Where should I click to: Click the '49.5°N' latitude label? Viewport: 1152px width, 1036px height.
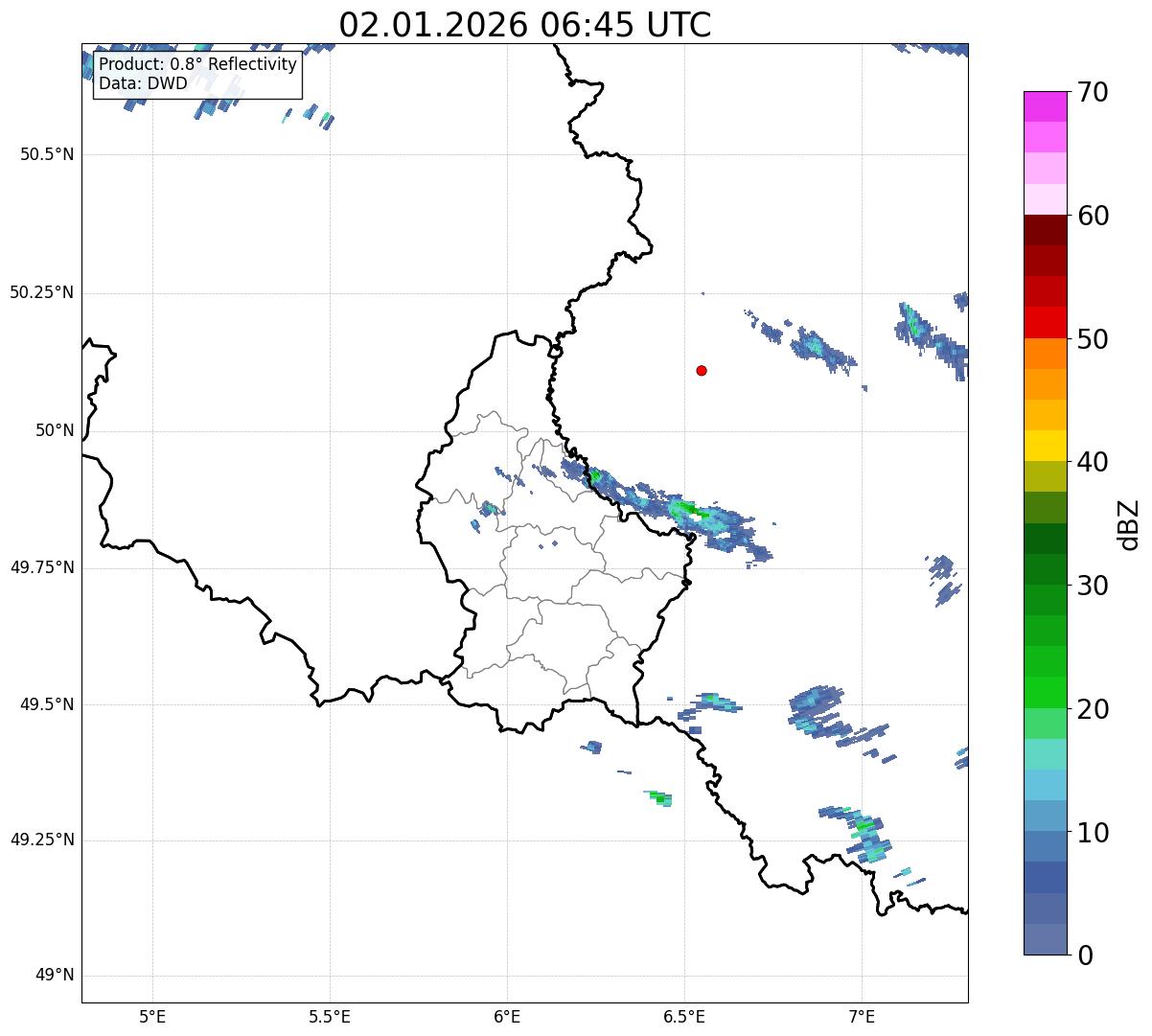point(47,704)
